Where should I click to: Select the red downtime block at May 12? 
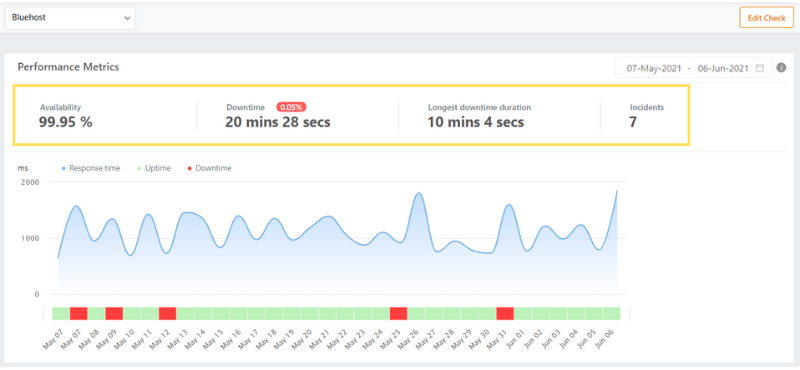(x=167, y=313)
